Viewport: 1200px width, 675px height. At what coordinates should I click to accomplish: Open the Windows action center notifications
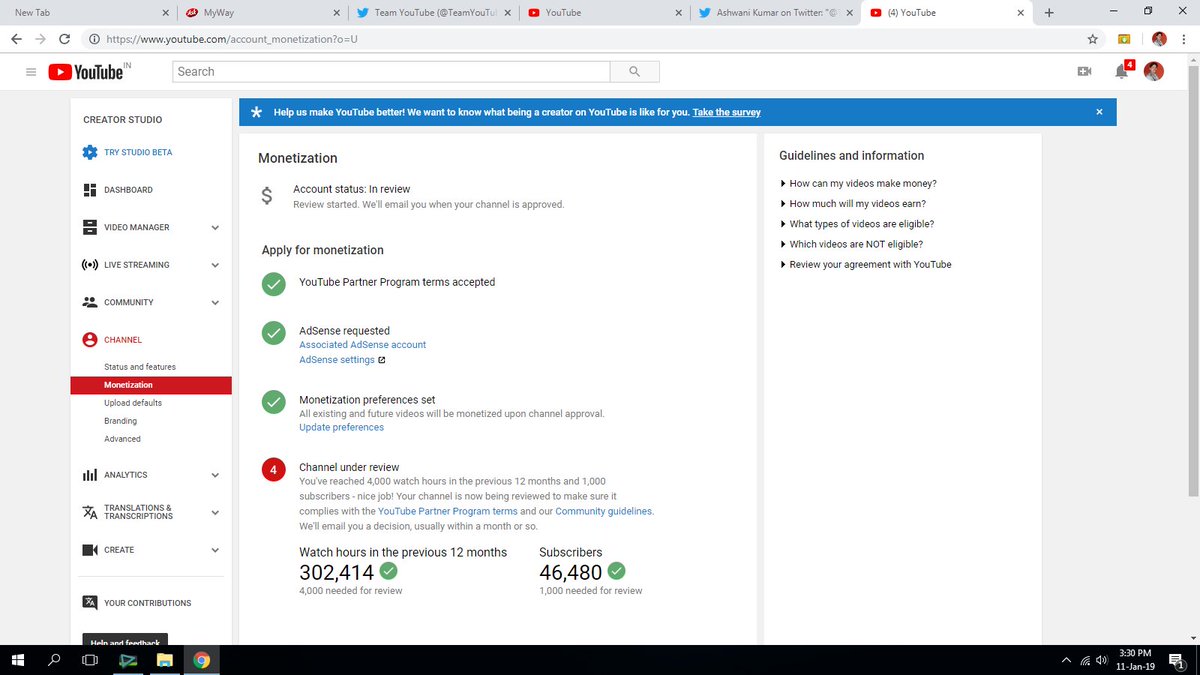click(x=1177, y=660)
